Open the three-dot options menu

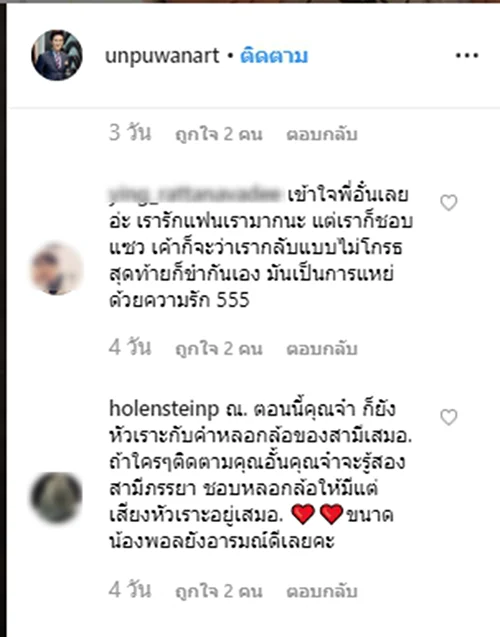coord(467,56)
